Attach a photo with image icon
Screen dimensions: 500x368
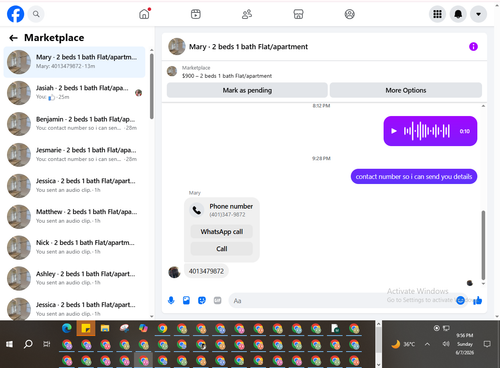(x=186, y=300)
